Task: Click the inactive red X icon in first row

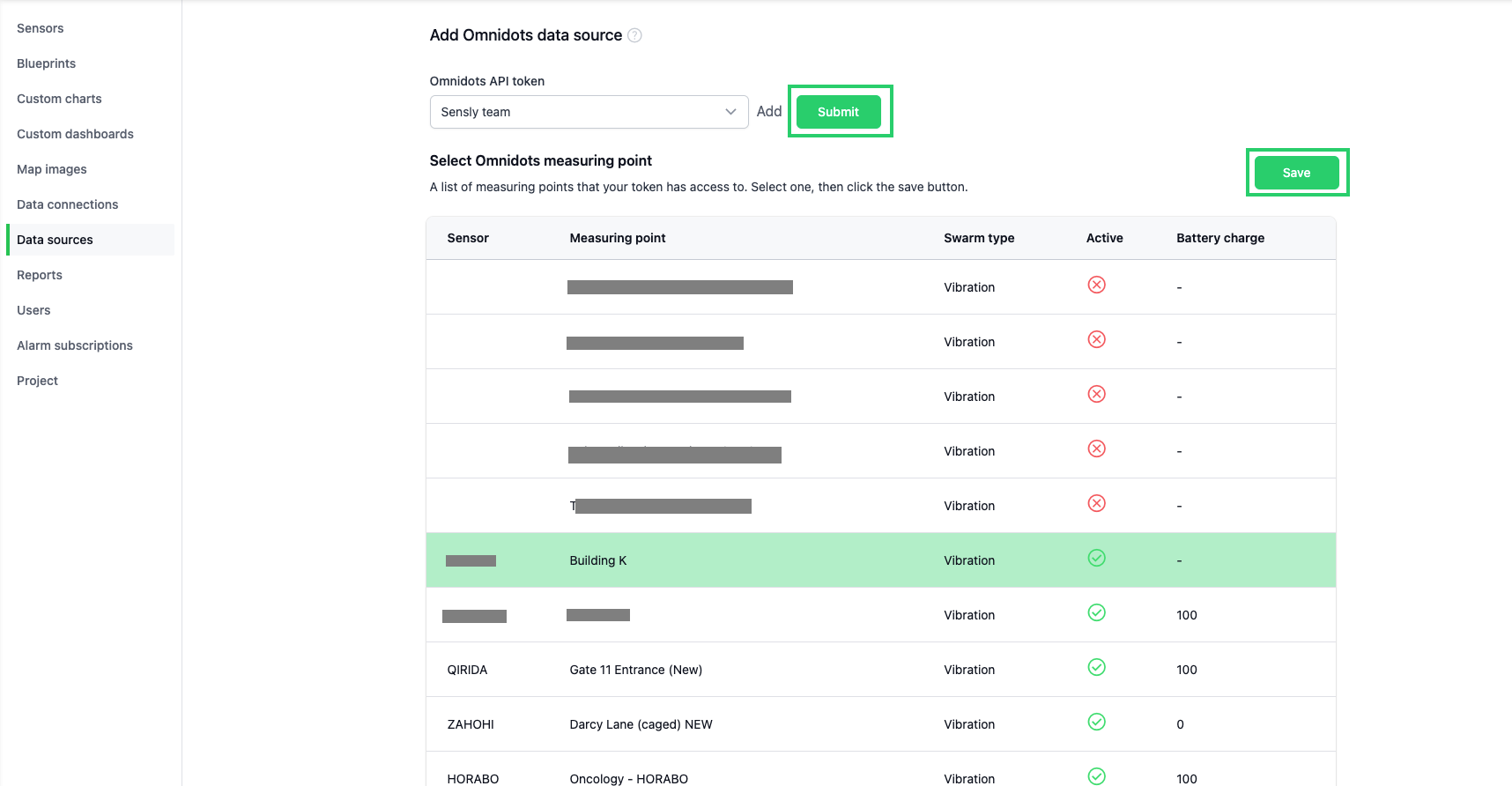Action: pos(1096,285)
